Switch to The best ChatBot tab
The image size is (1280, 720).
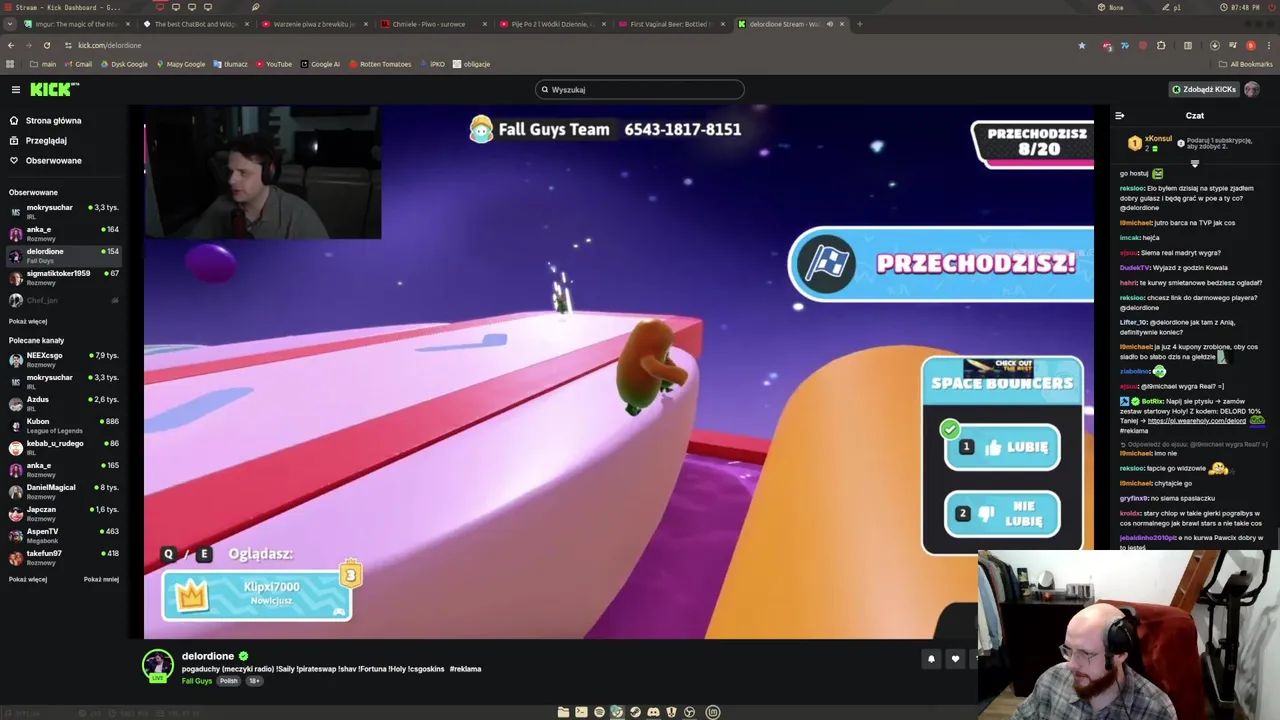(194, 24)
